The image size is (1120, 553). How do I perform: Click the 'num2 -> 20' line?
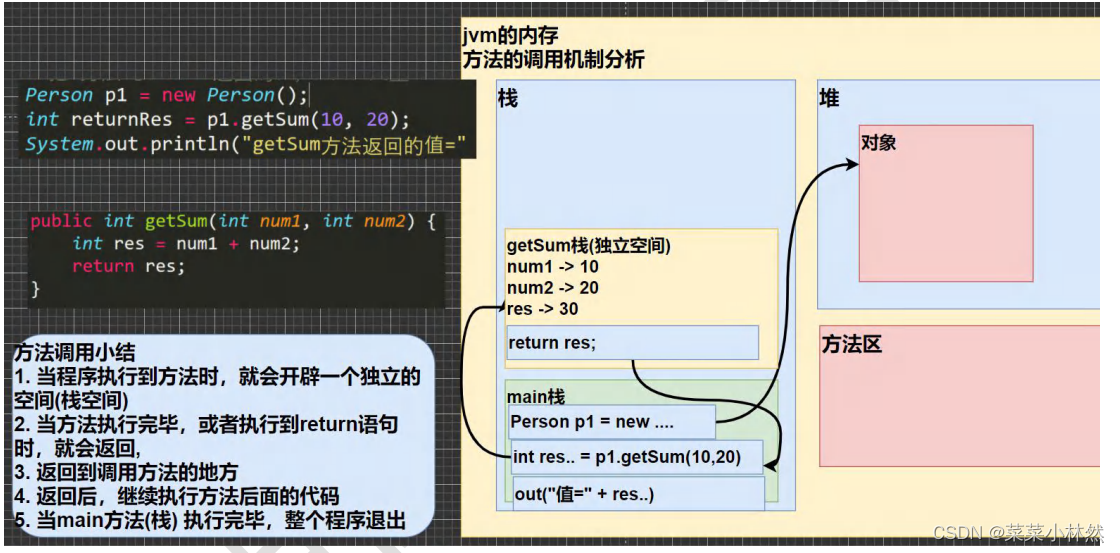click(553, 288)
